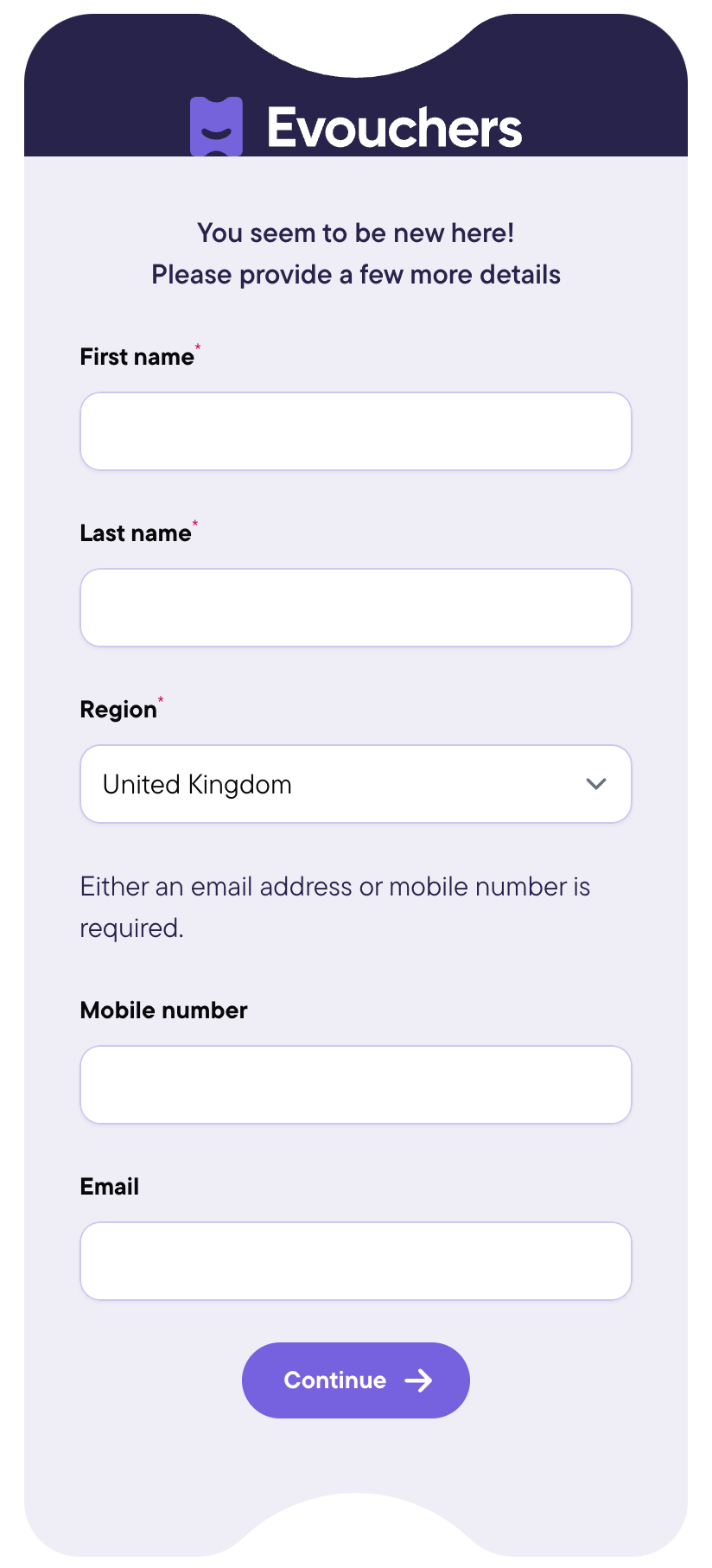
Task: Click the red asterisk beside First name
Action: click(198, 347)
